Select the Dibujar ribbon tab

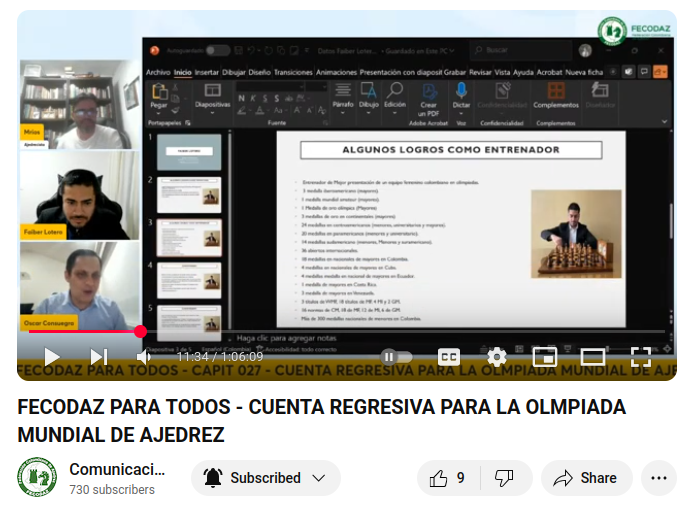click(x=233, y=72)
